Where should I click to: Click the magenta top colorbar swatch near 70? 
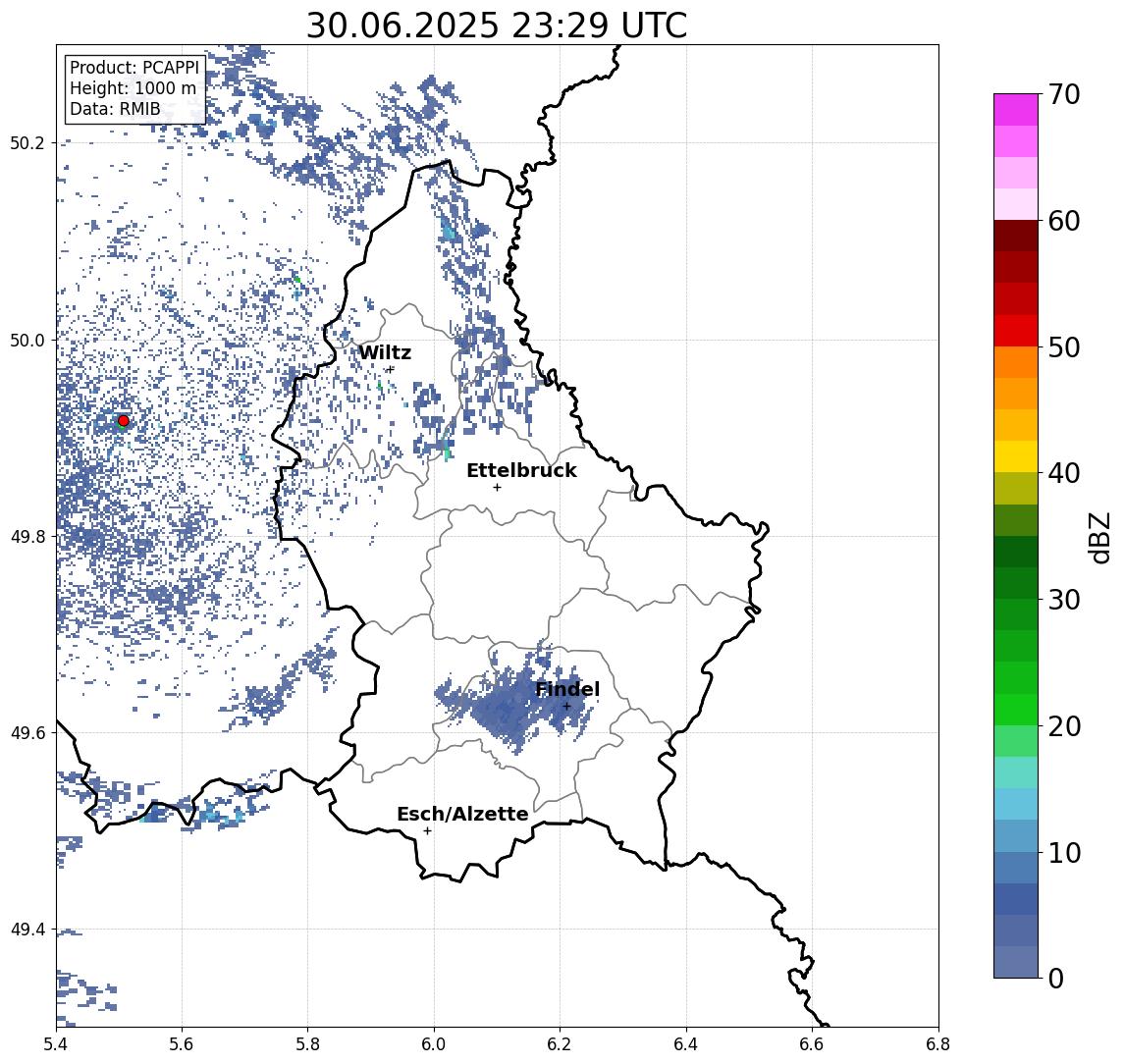point(1016,110)
